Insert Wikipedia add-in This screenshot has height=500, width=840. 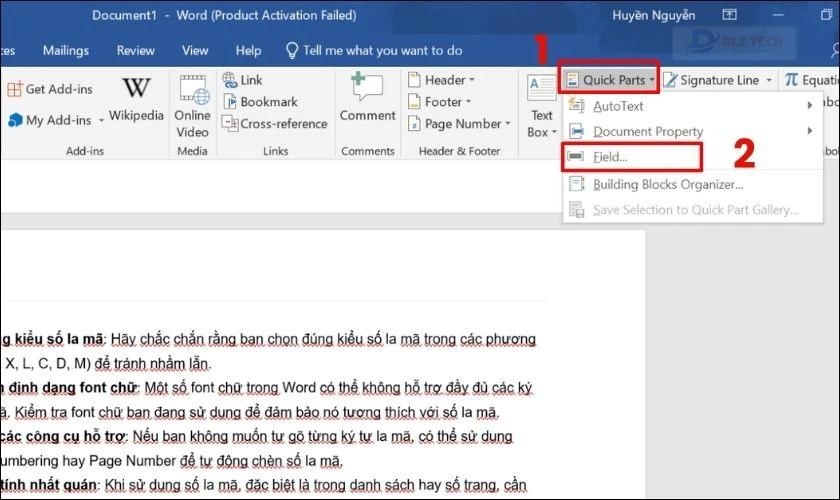[x=136, y=100]
